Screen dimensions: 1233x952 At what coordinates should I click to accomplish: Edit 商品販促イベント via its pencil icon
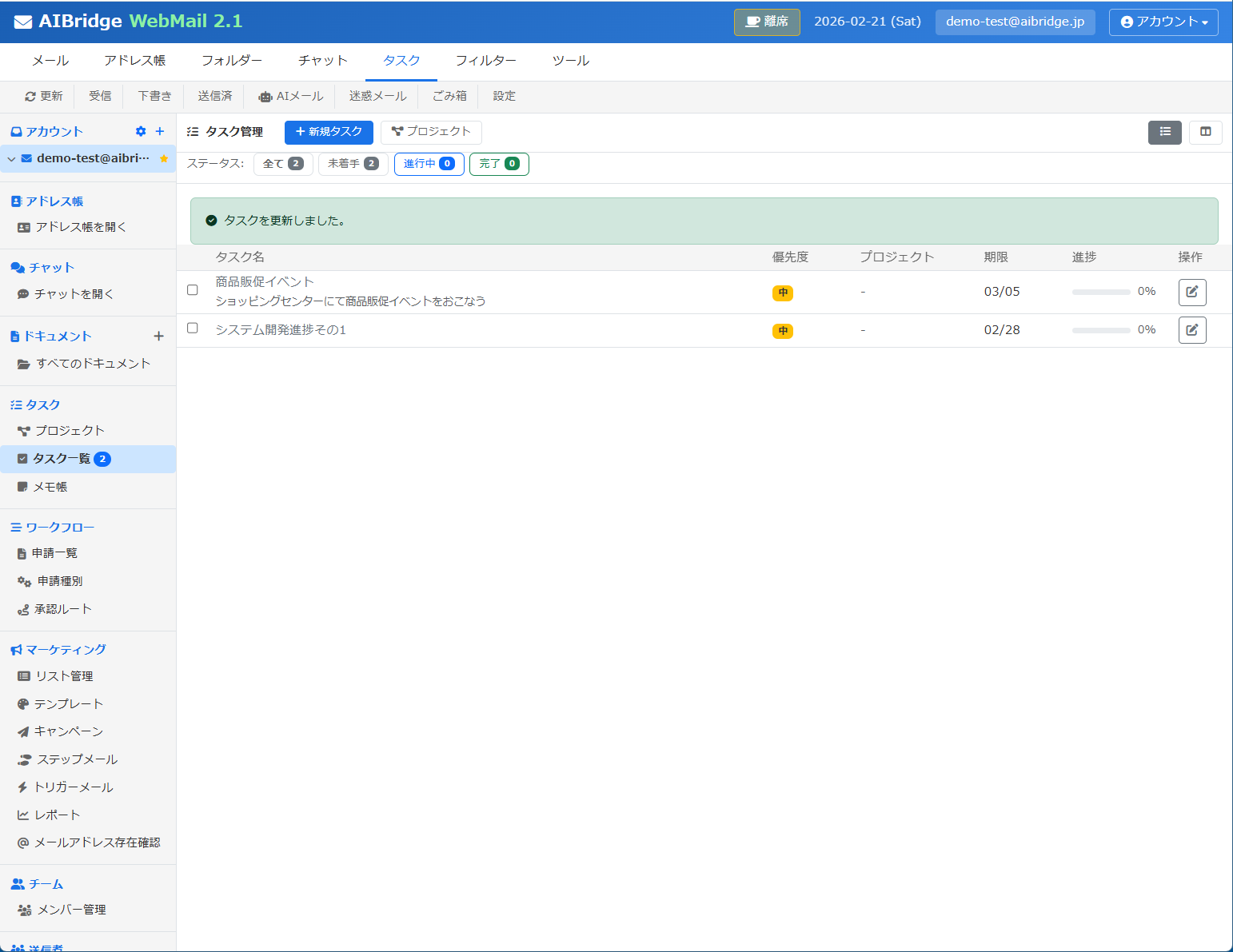(x=1192, y=292)
